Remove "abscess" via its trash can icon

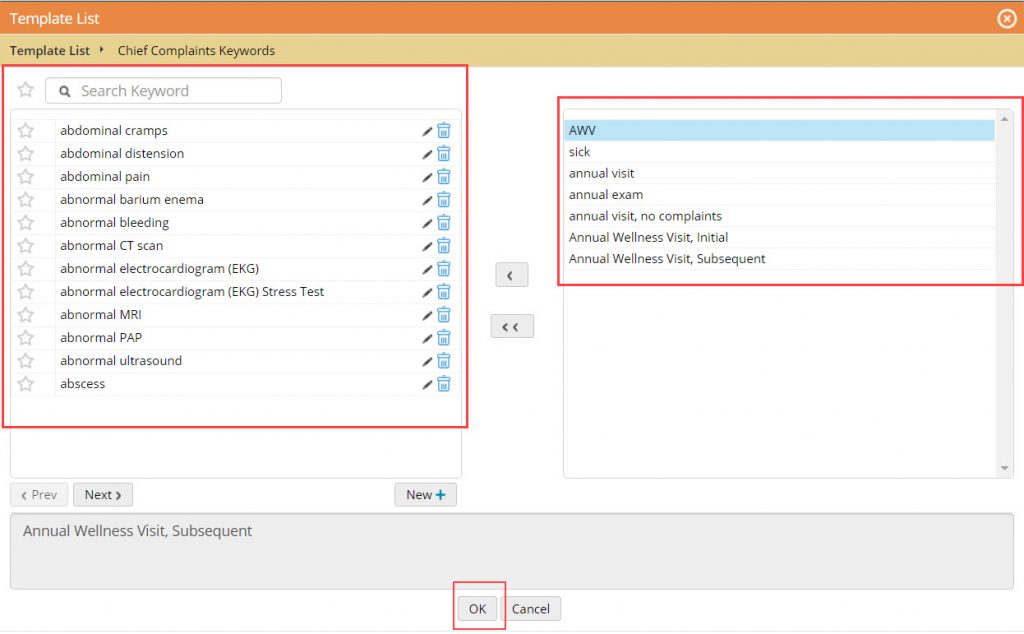[x=444, y=383]
